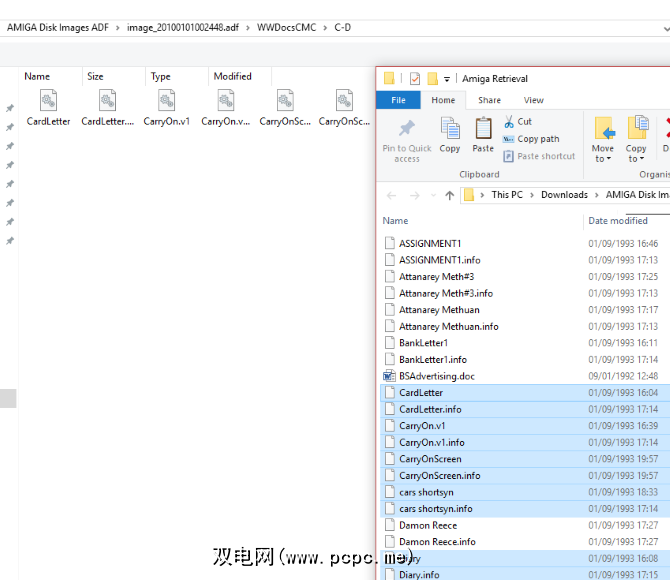670x580 pixels.
Task: Click the Word icon of BSAdvertising.doc
Action: pos(389,376)
